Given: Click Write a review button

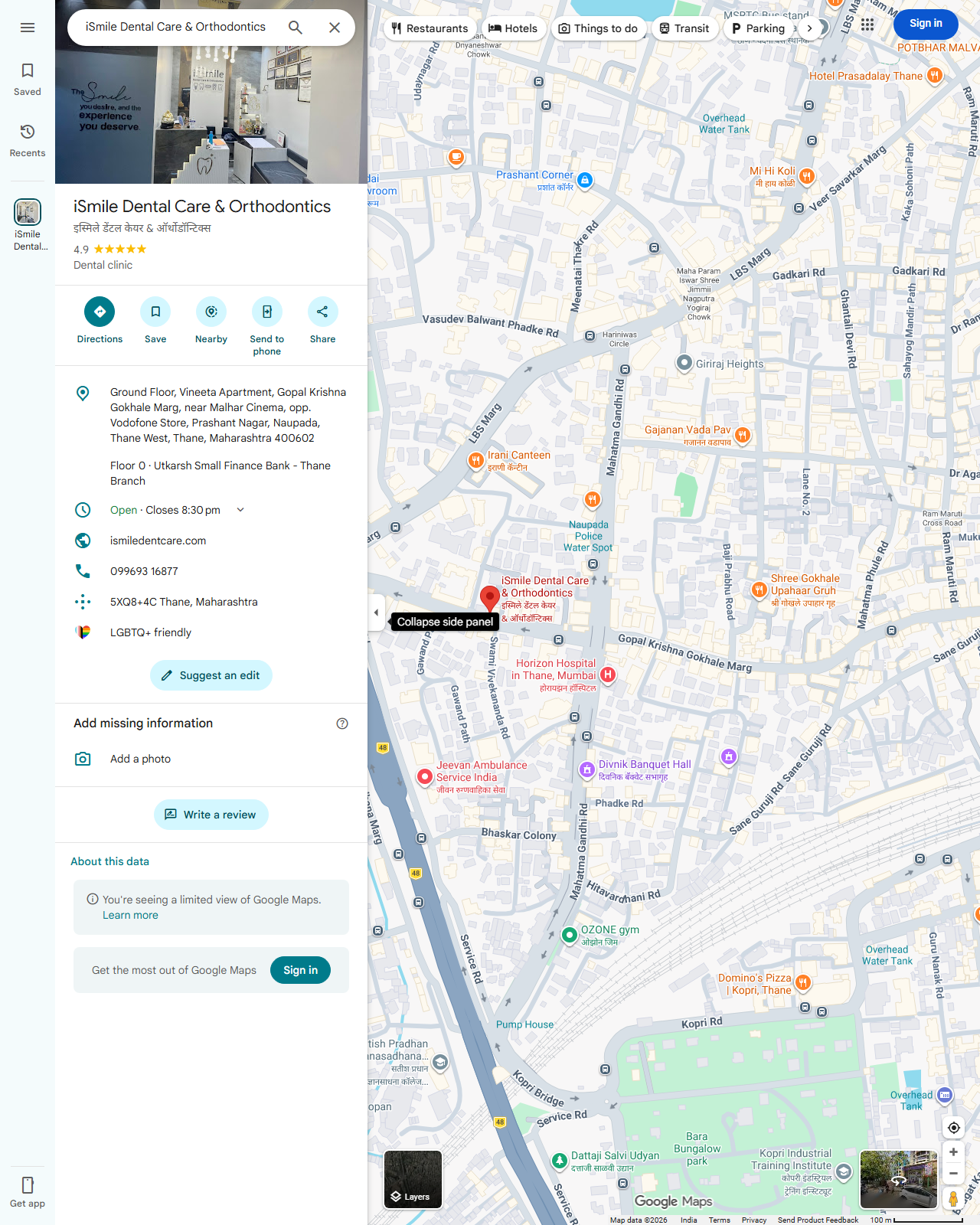Looking at the screenshot, I should point(211,815).
